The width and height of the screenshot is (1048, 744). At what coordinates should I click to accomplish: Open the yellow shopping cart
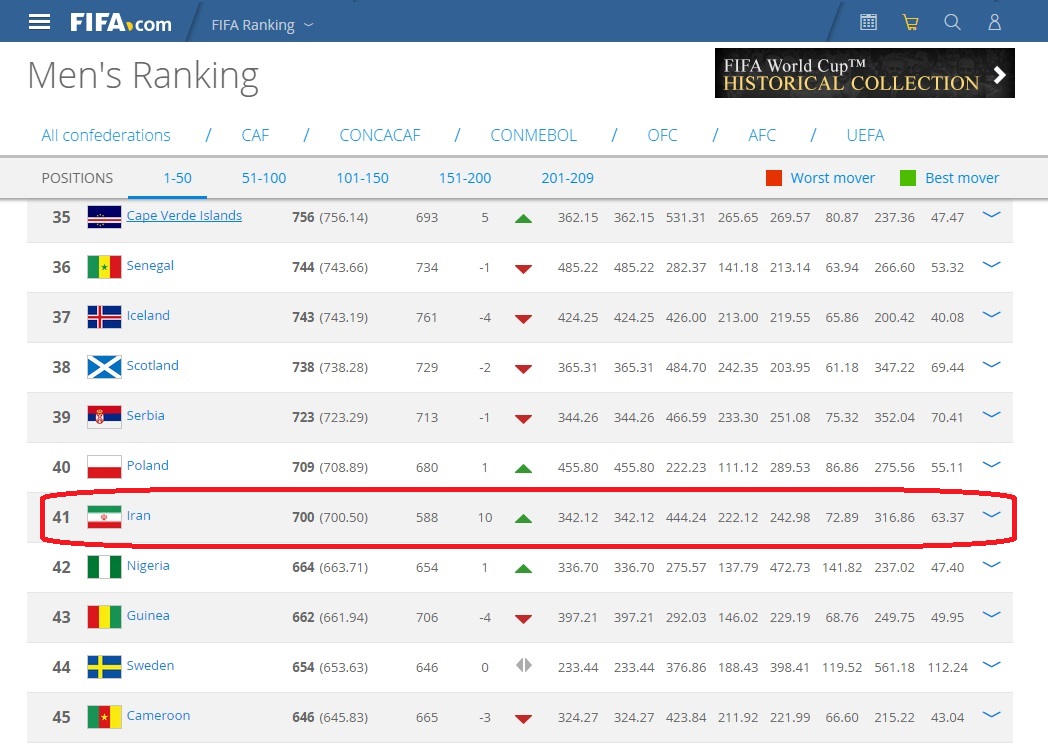tap(910, 21)
